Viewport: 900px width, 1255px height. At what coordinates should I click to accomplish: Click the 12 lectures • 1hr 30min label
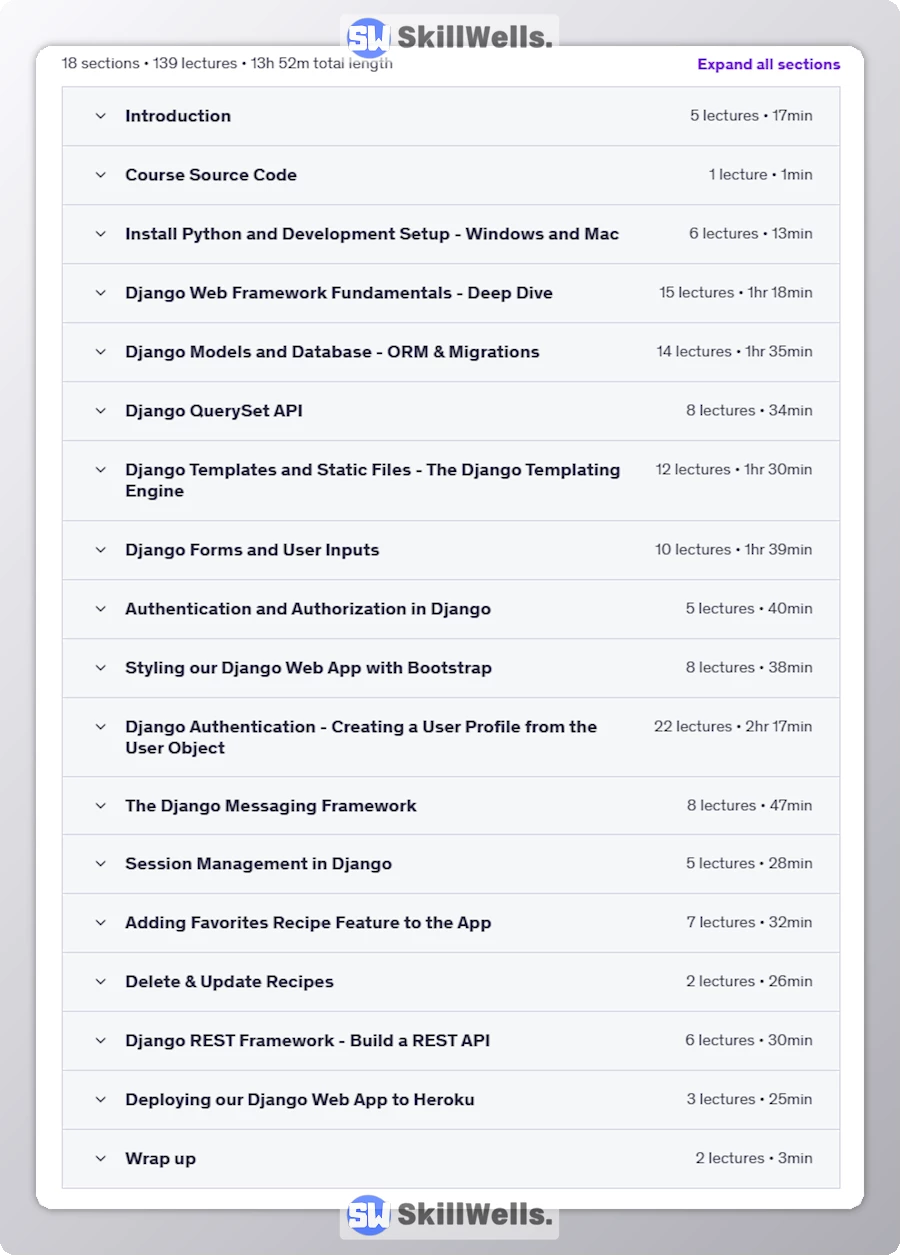[734, 470]
